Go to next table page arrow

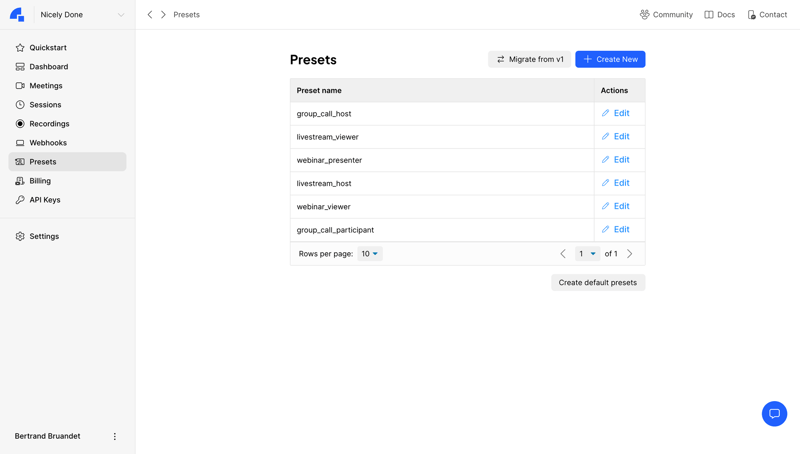coord(630,254)
